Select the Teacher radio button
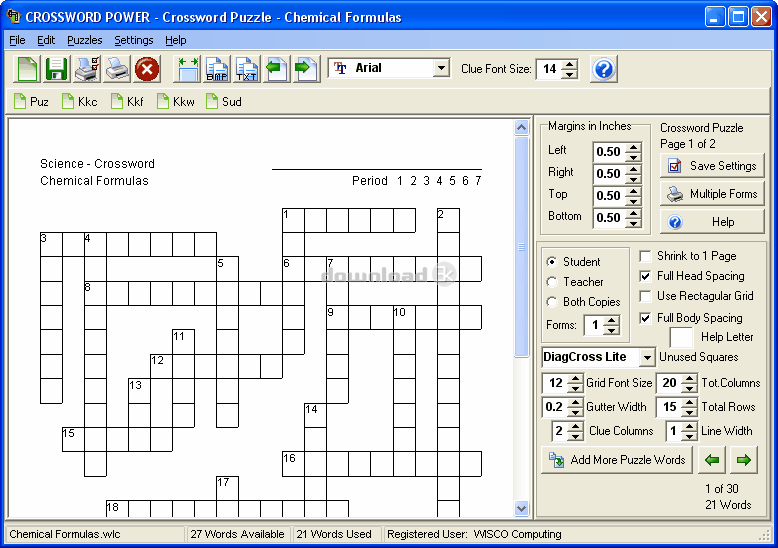Image resolution: width=778 pixels, height=548 pixels. pyautogui.click(x=551, y=282)
